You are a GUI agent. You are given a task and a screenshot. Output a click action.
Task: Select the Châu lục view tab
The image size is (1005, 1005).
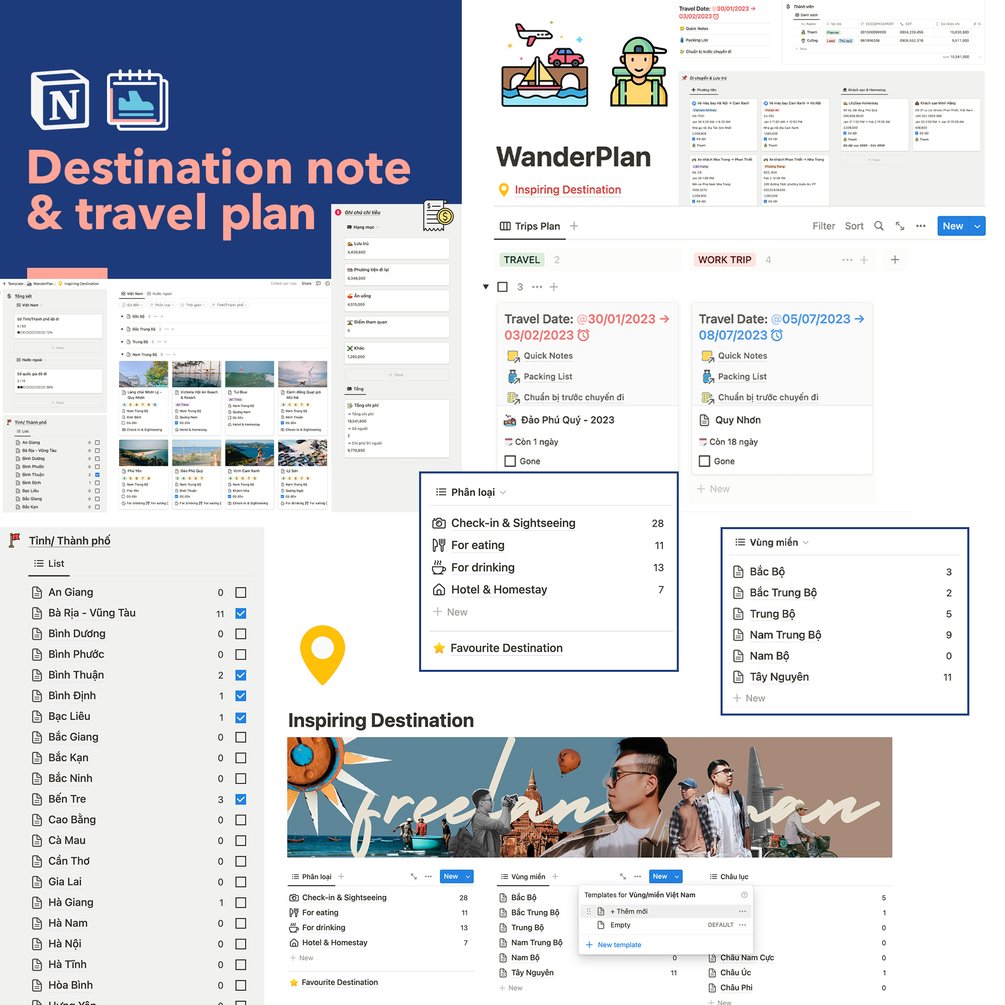coord(729,876)
